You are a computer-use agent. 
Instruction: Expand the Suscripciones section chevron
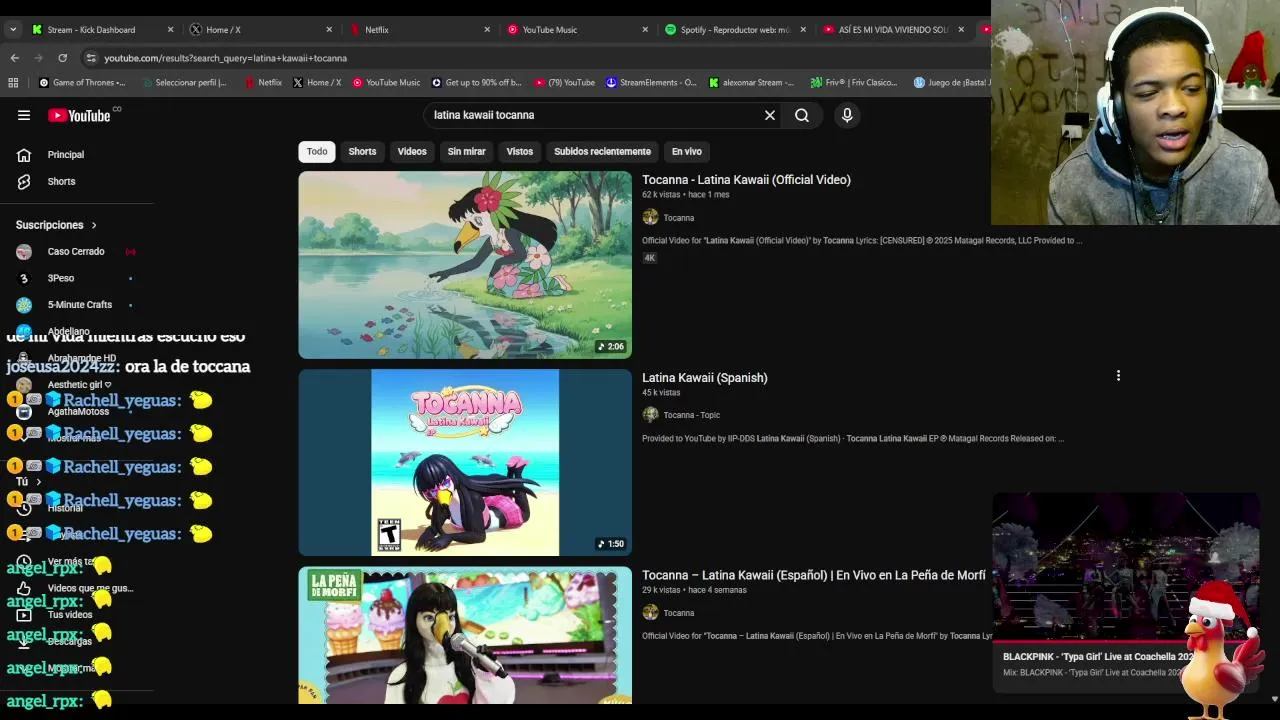(94, 225)
